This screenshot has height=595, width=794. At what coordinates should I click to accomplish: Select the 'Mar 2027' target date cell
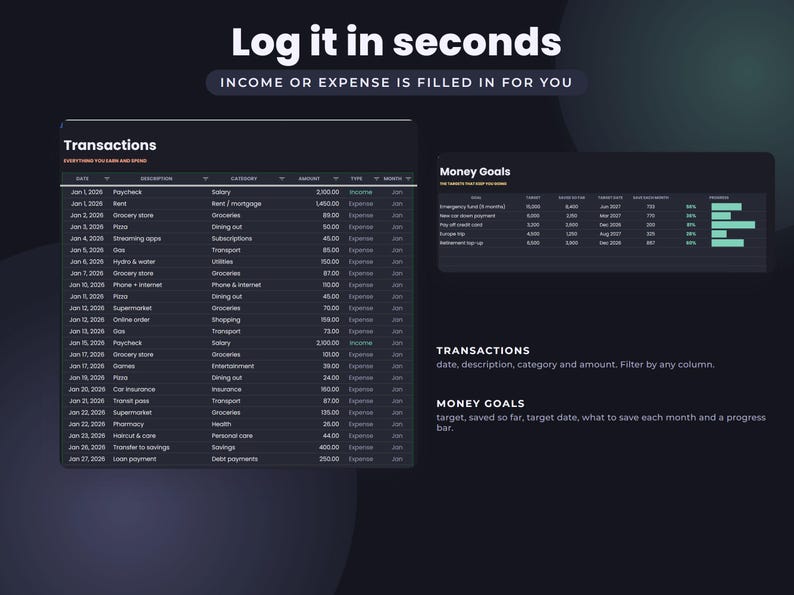(610, 216)
